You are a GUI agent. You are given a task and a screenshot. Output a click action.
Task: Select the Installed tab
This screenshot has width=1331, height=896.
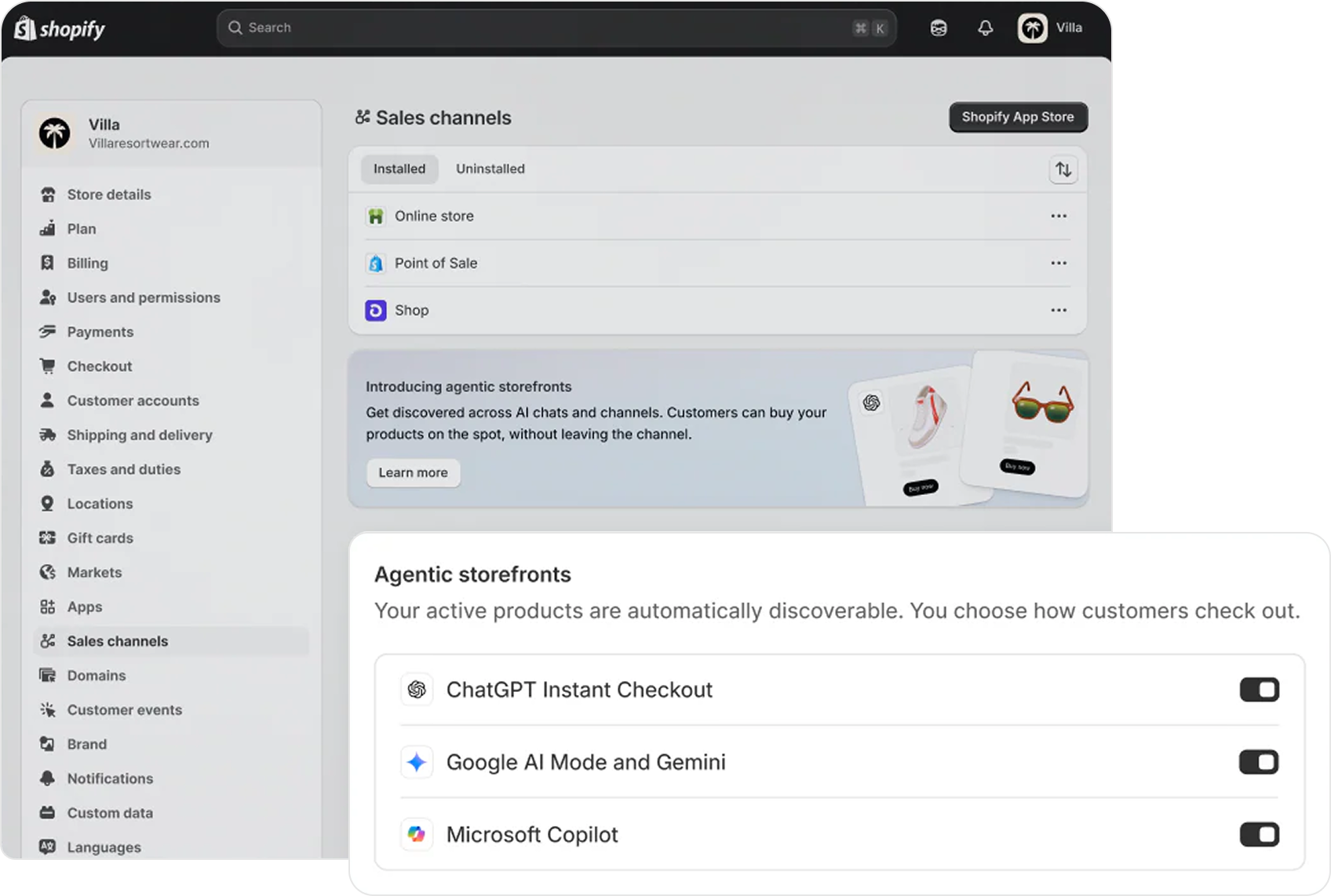tap(399, 169)
